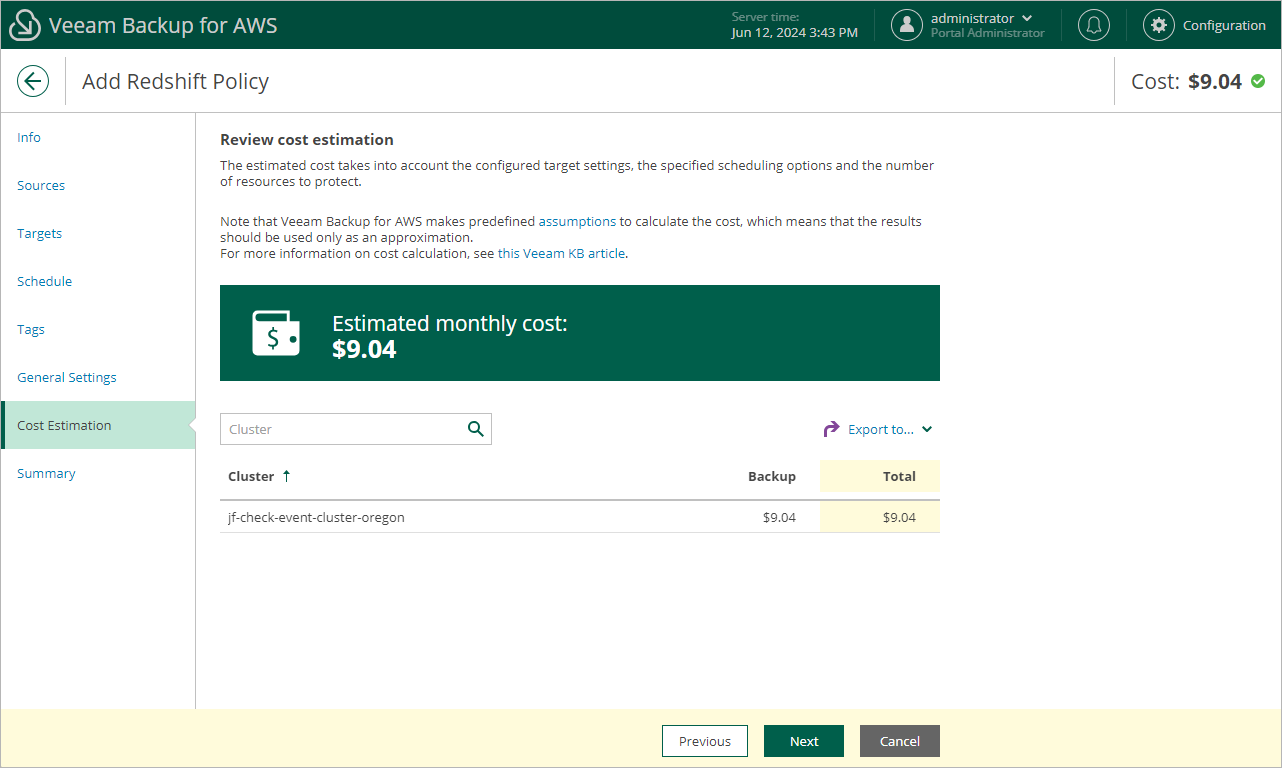Switch to the Targets step
1282x768 pixels.
tap(40, 233)
